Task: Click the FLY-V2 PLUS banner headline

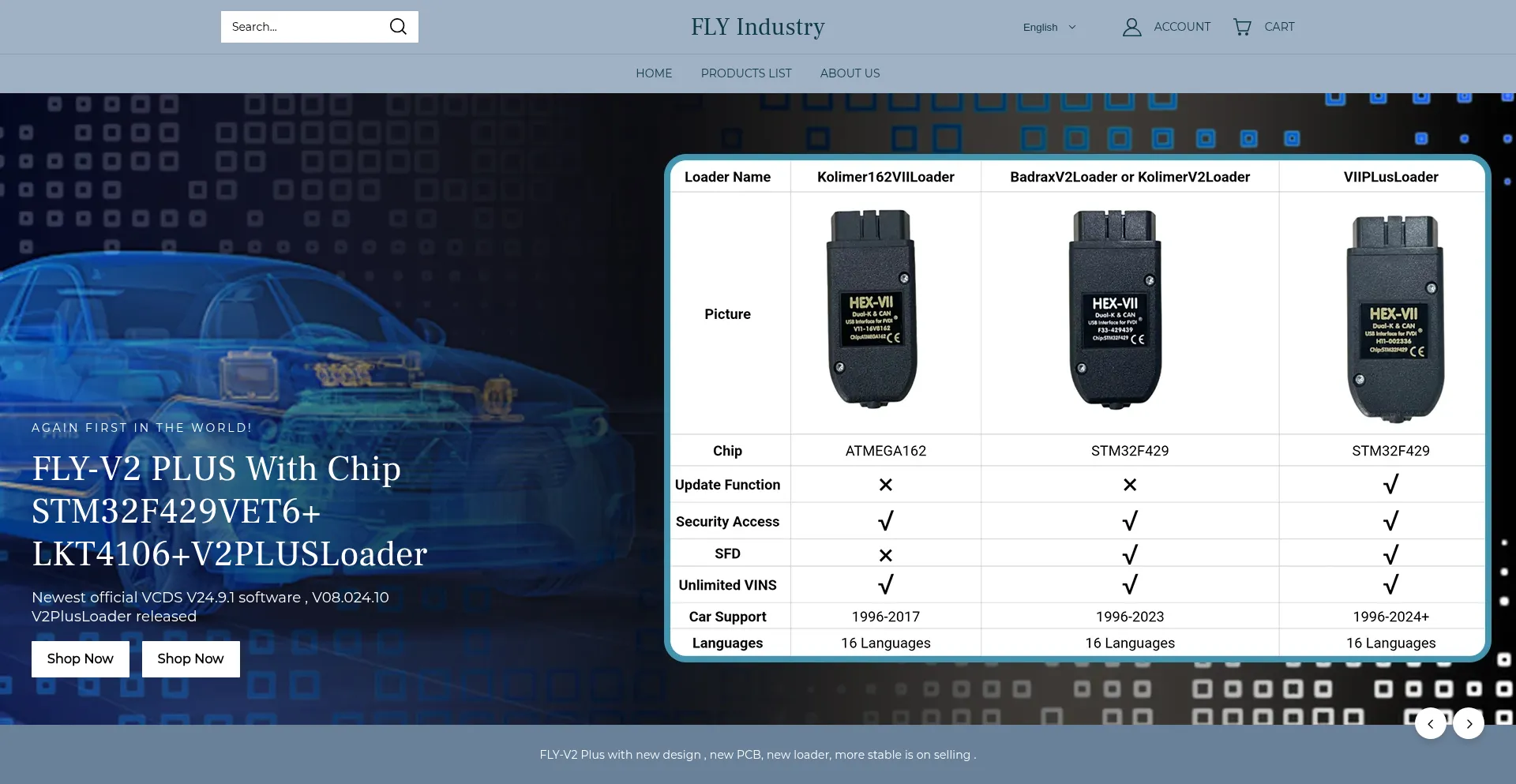Action: click(229, 512)
